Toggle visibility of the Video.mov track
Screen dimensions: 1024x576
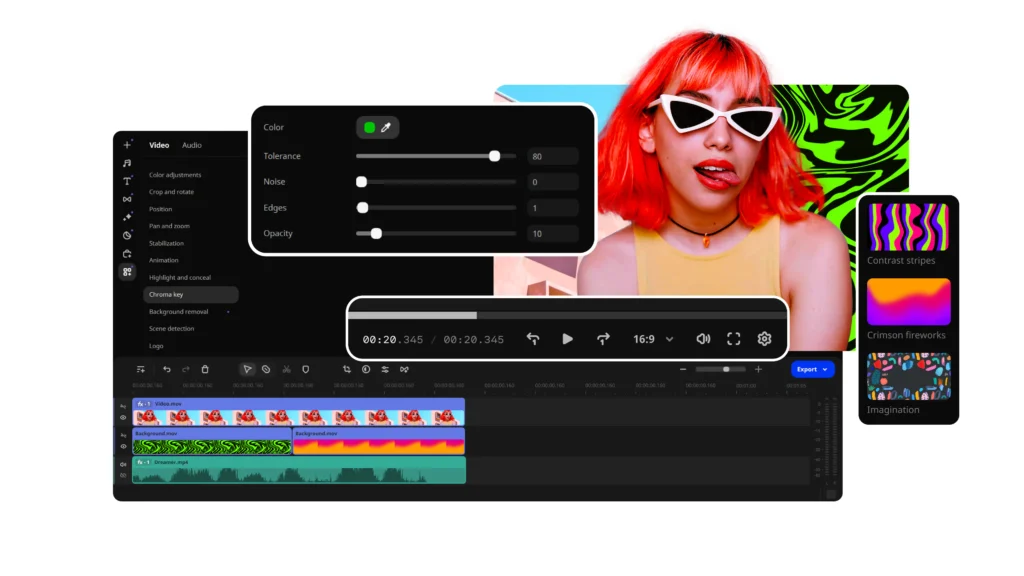pyautogui.click(x=124, y=417)
